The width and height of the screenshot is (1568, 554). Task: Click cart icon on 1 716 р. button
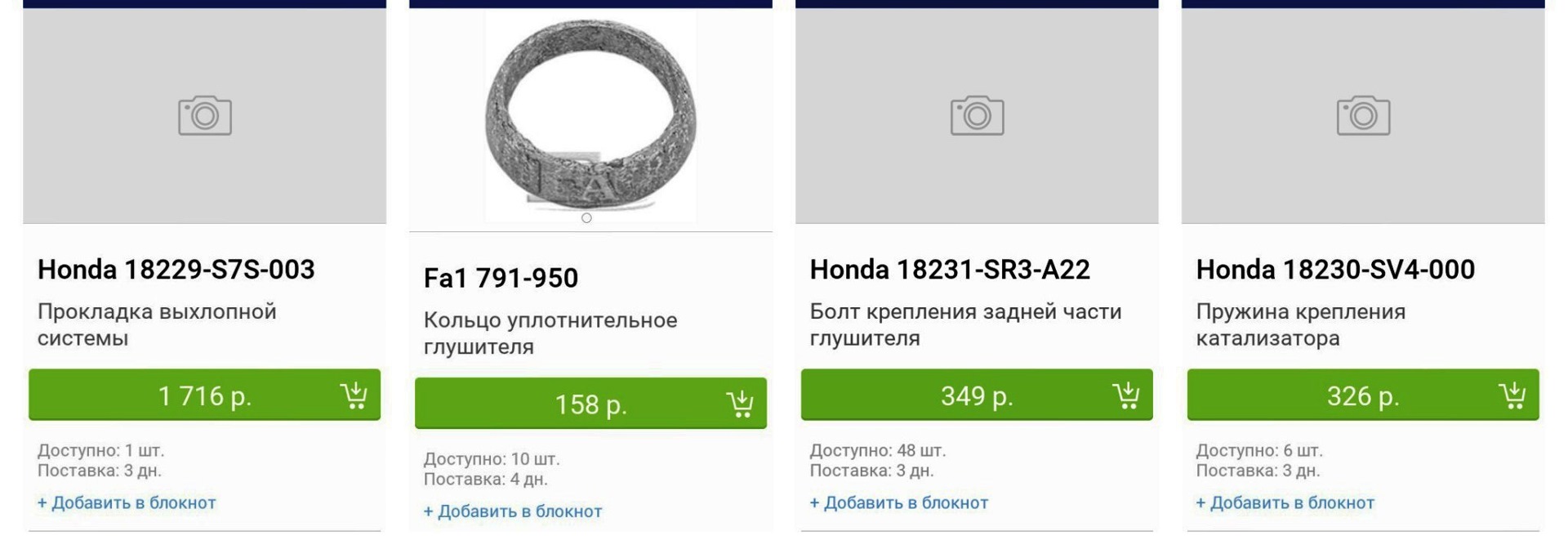(354, 395)
